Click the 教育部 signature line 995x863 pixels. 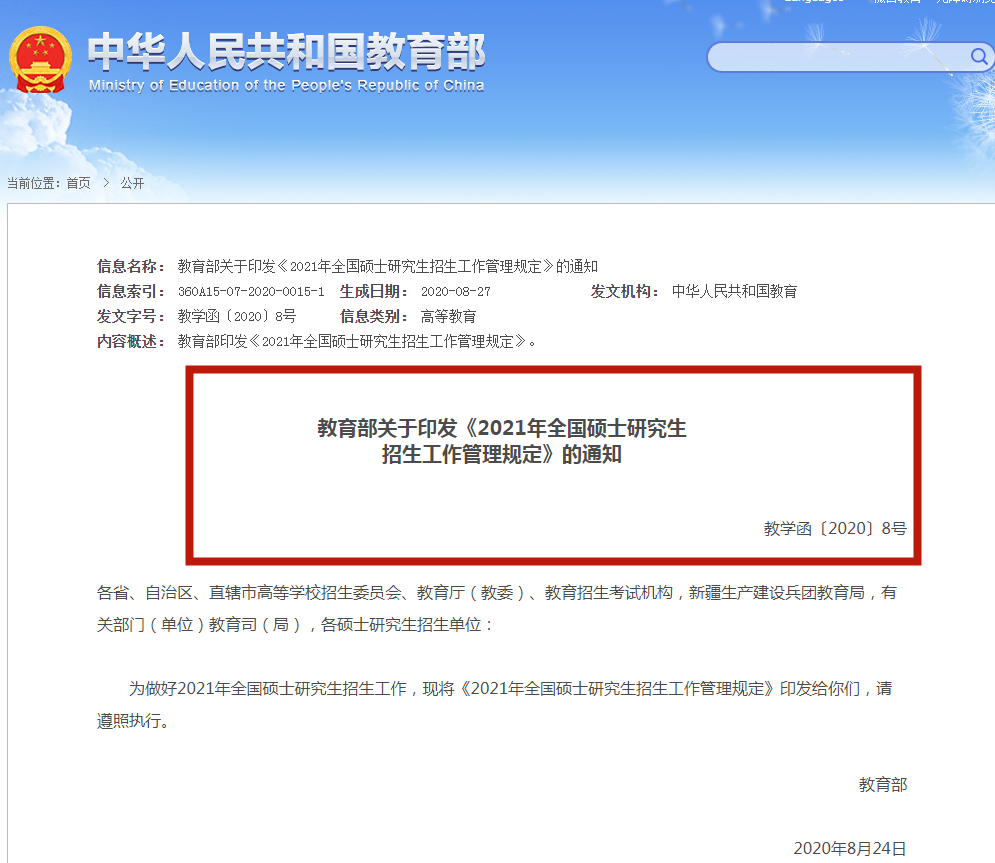[x=883, y=785]
